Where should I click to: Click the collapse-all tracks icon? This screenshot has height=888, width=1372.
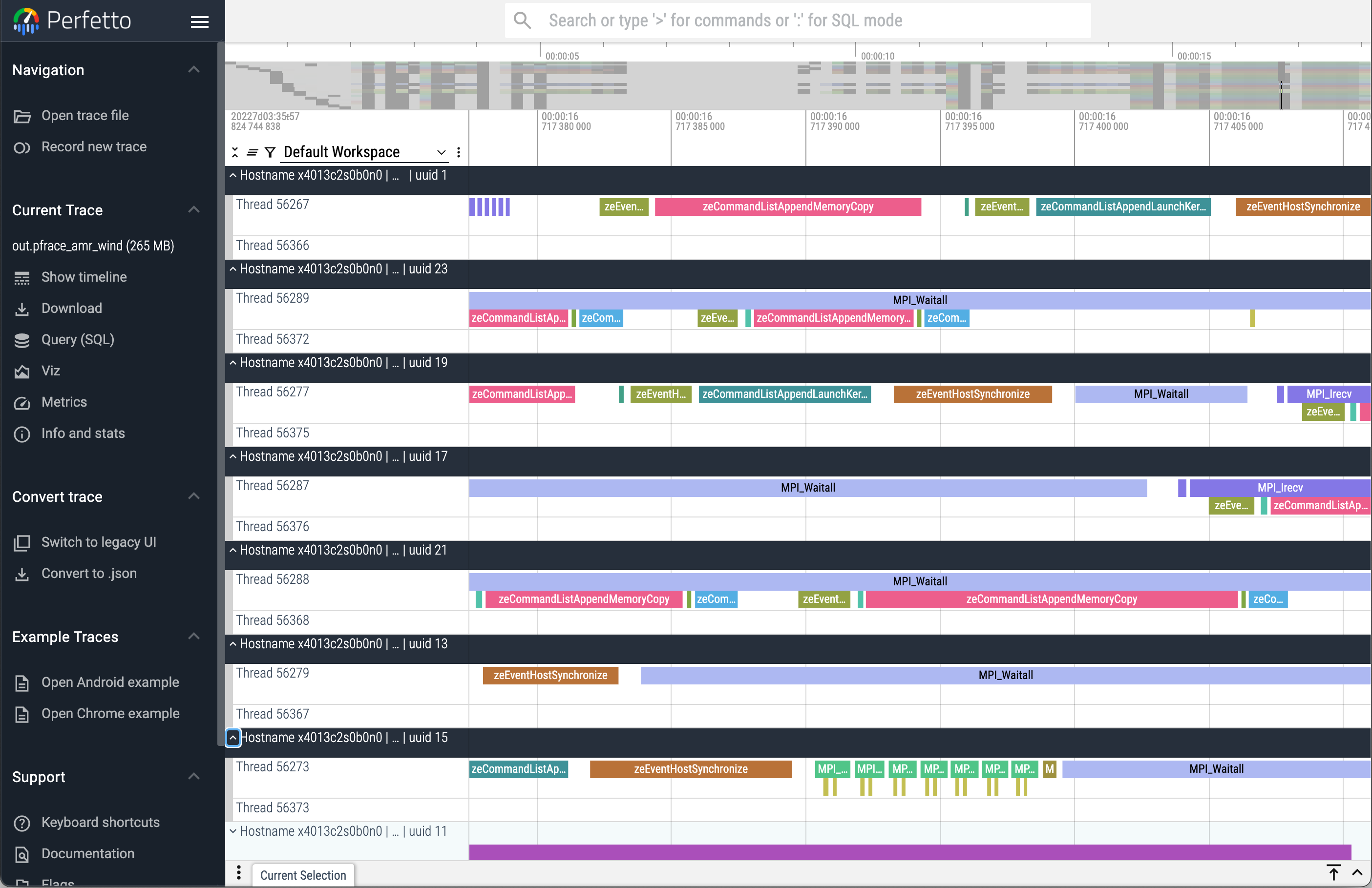[x=235, y=152]
